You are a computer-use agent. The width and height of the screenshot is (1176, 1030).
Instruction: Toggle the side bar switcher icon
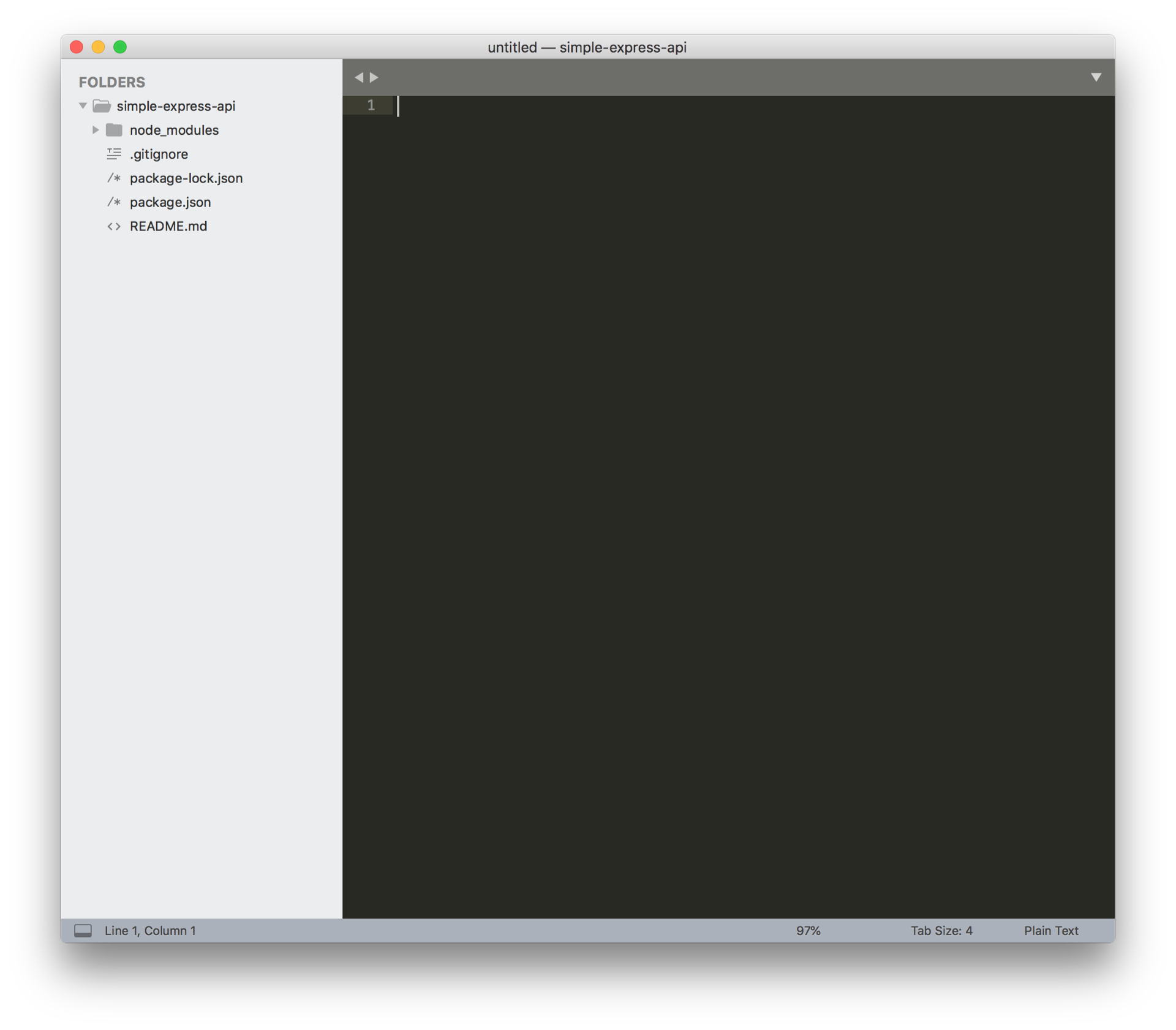pyautogui.click(x=83, y=931)
